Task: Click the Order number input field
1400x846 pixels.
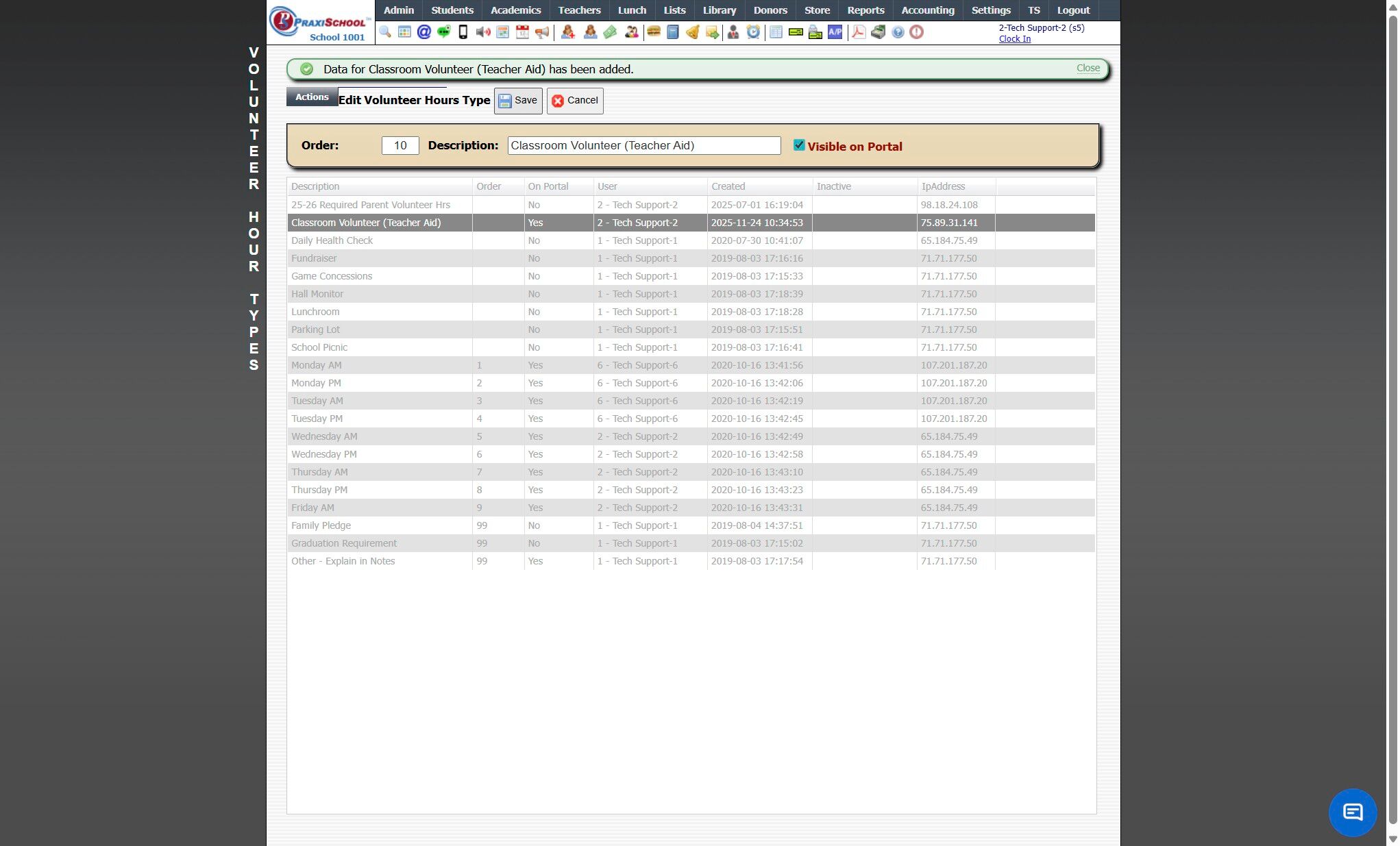Action: (400, 145)
